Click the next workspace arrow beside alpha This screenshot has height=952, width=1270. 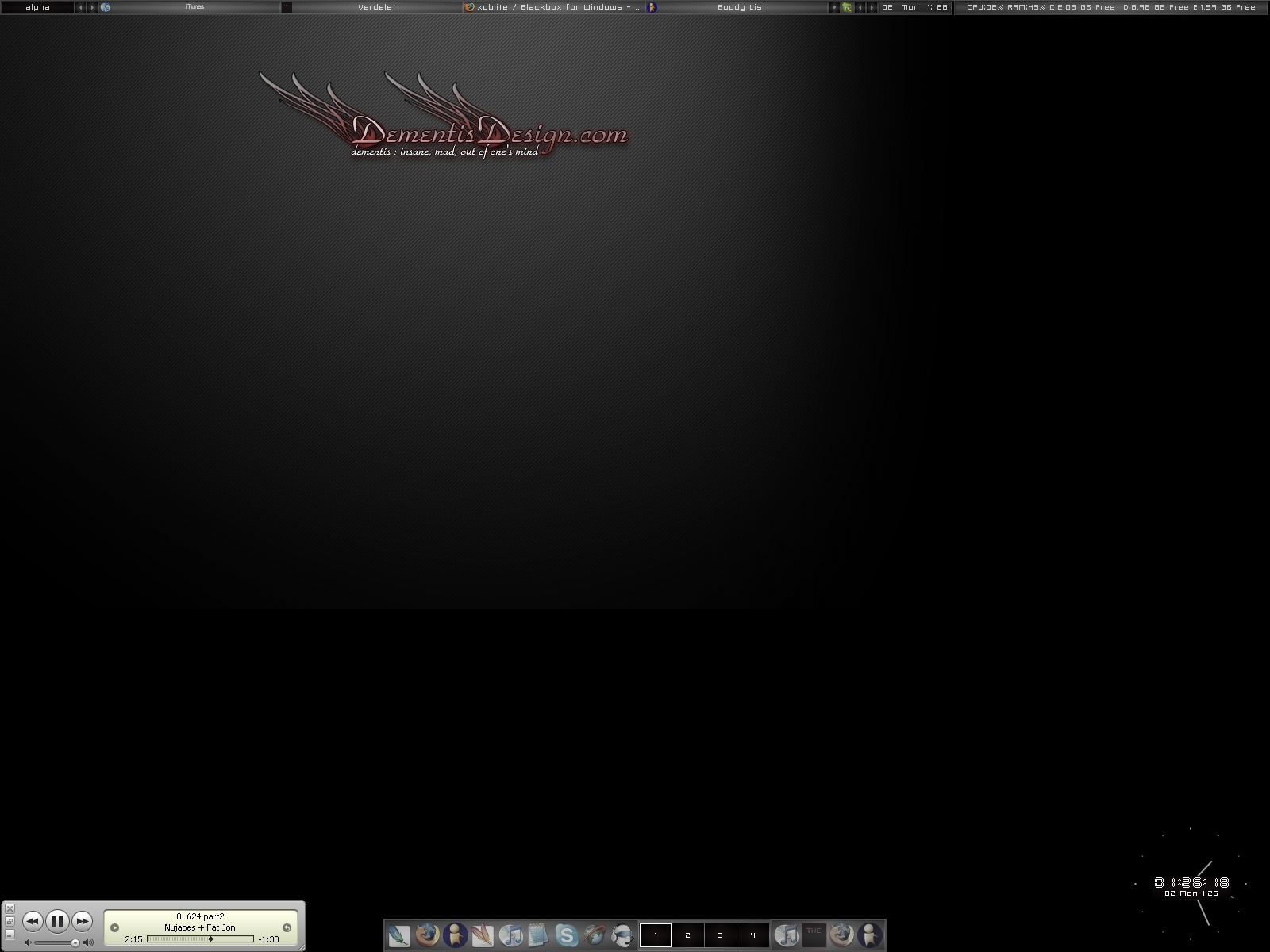92,7
